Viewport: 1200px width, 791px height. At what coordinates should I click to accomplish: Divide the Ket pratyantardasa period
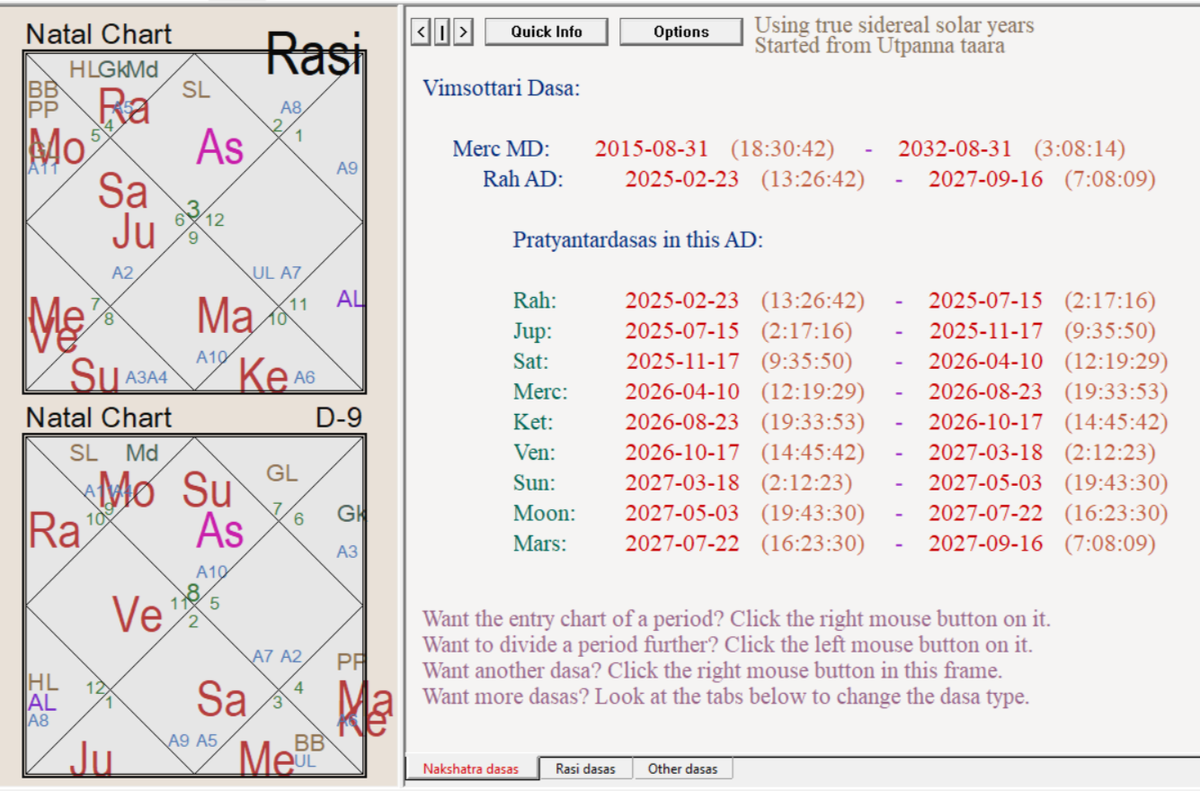840,422
